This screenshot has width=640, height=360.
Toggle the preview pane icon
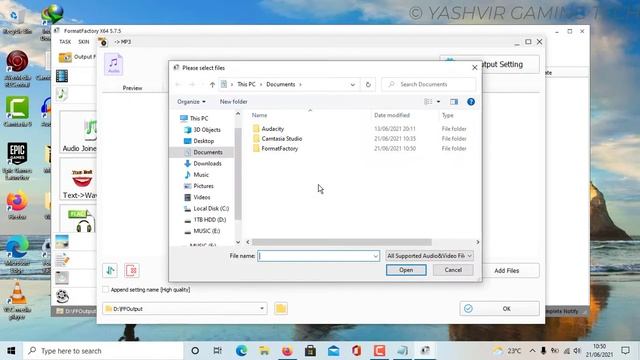tap(454, 102)
